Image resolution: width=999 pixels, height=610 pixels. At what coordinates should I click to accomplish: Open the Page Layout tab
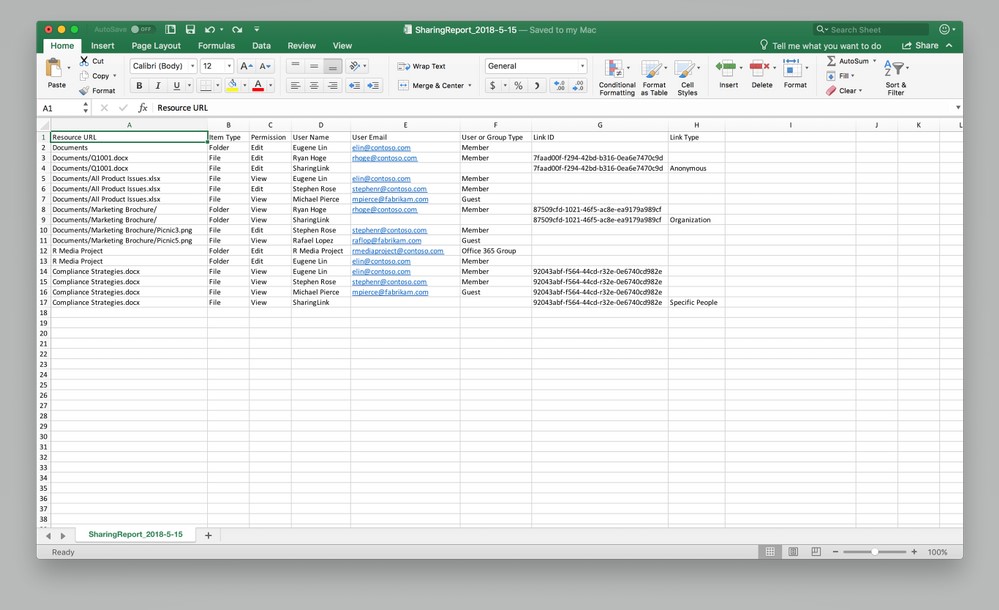pos(156,46)
